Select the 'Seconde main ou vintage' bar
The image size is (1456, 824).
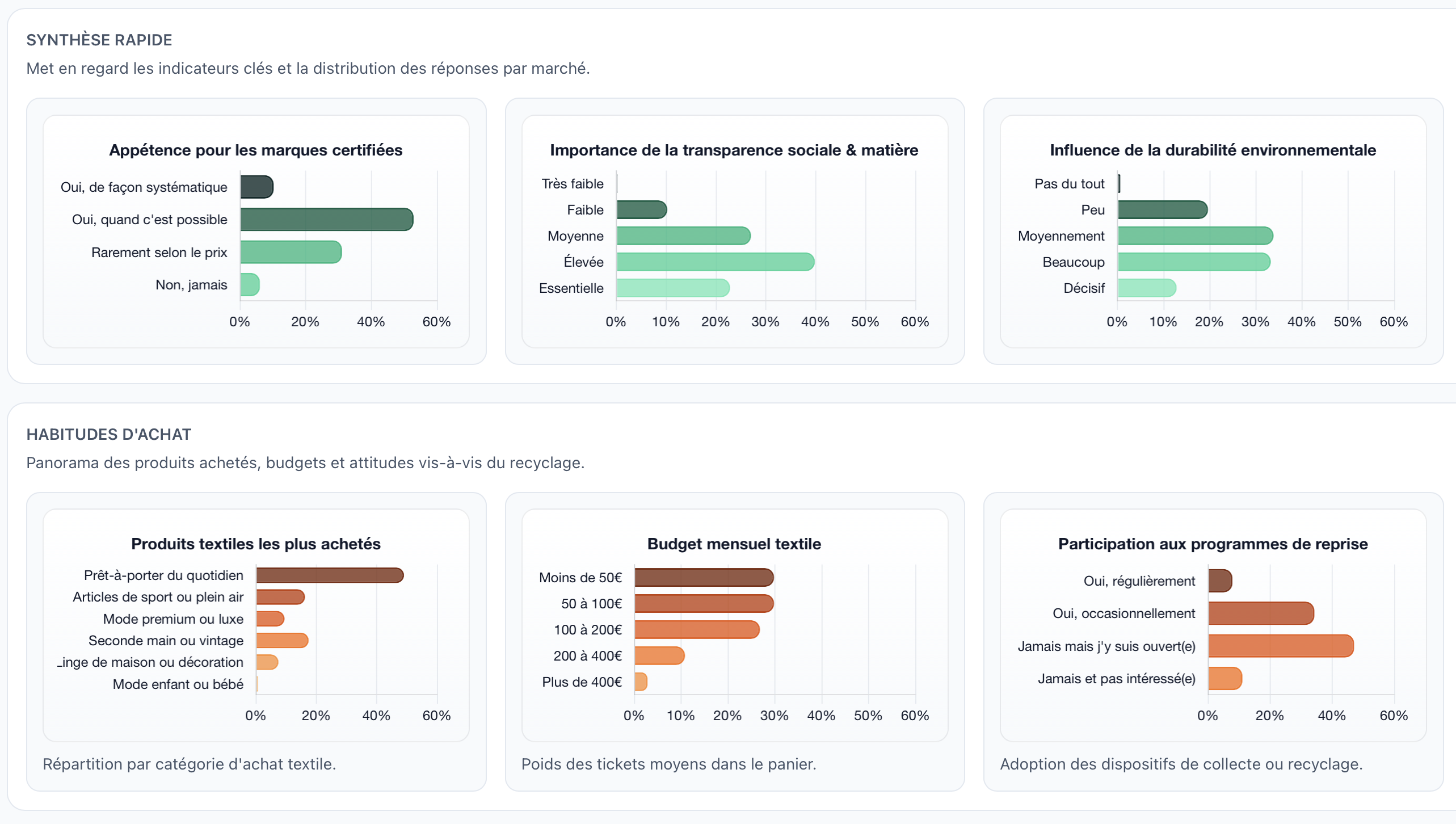click(282, 641)
